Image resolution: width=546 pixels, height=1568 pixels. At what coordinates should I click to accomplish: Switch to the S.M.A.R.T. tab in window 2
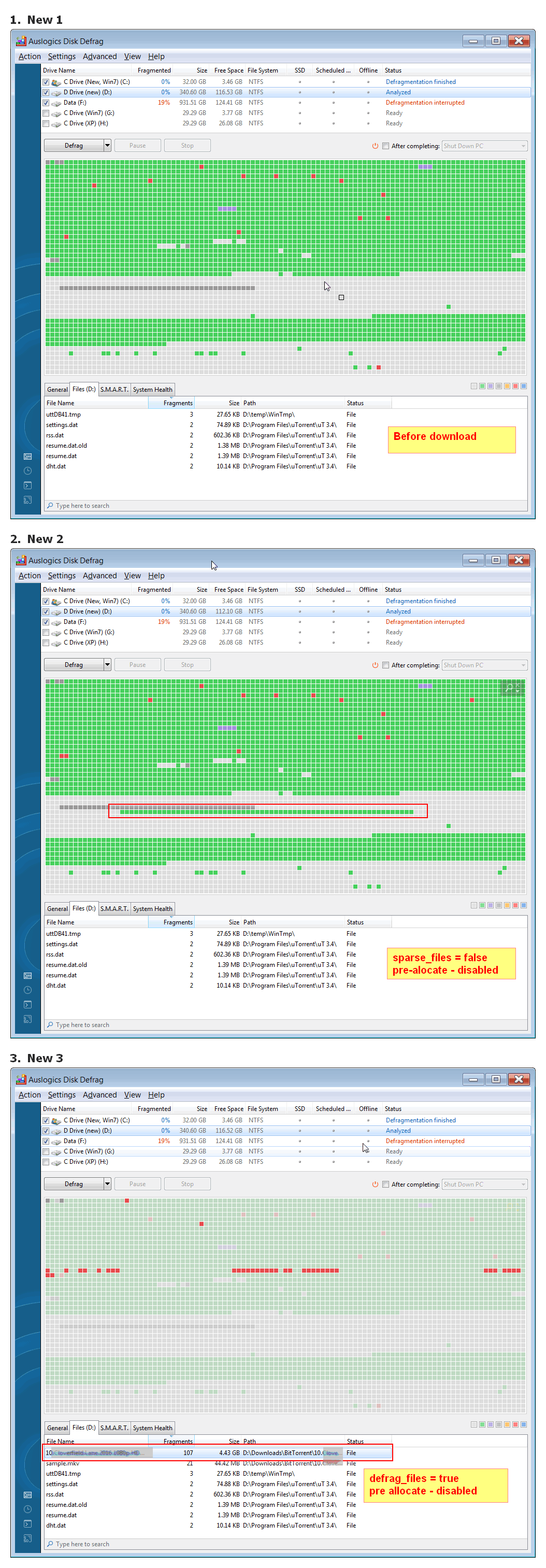(114, 909)
